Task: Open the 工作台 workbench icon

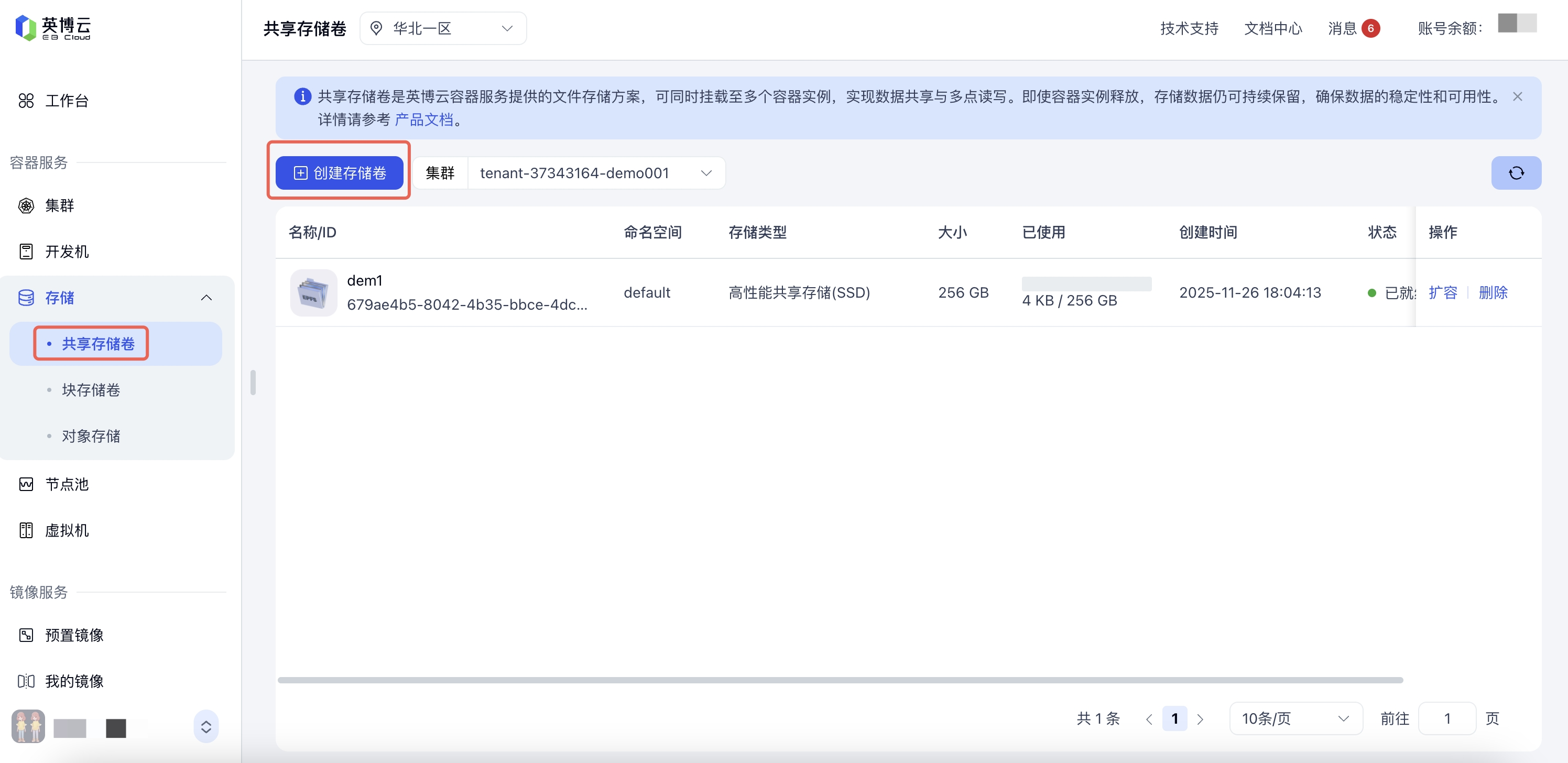Action: [x=26, y=101]
